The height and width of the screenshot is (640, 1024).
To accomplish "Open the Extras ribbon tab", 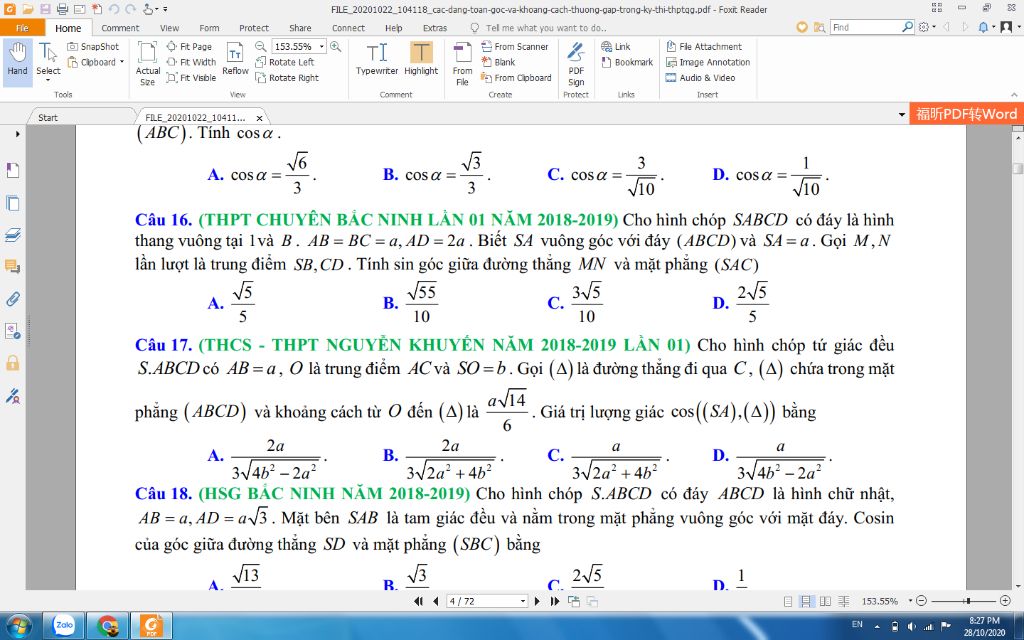I will point(435,28).
